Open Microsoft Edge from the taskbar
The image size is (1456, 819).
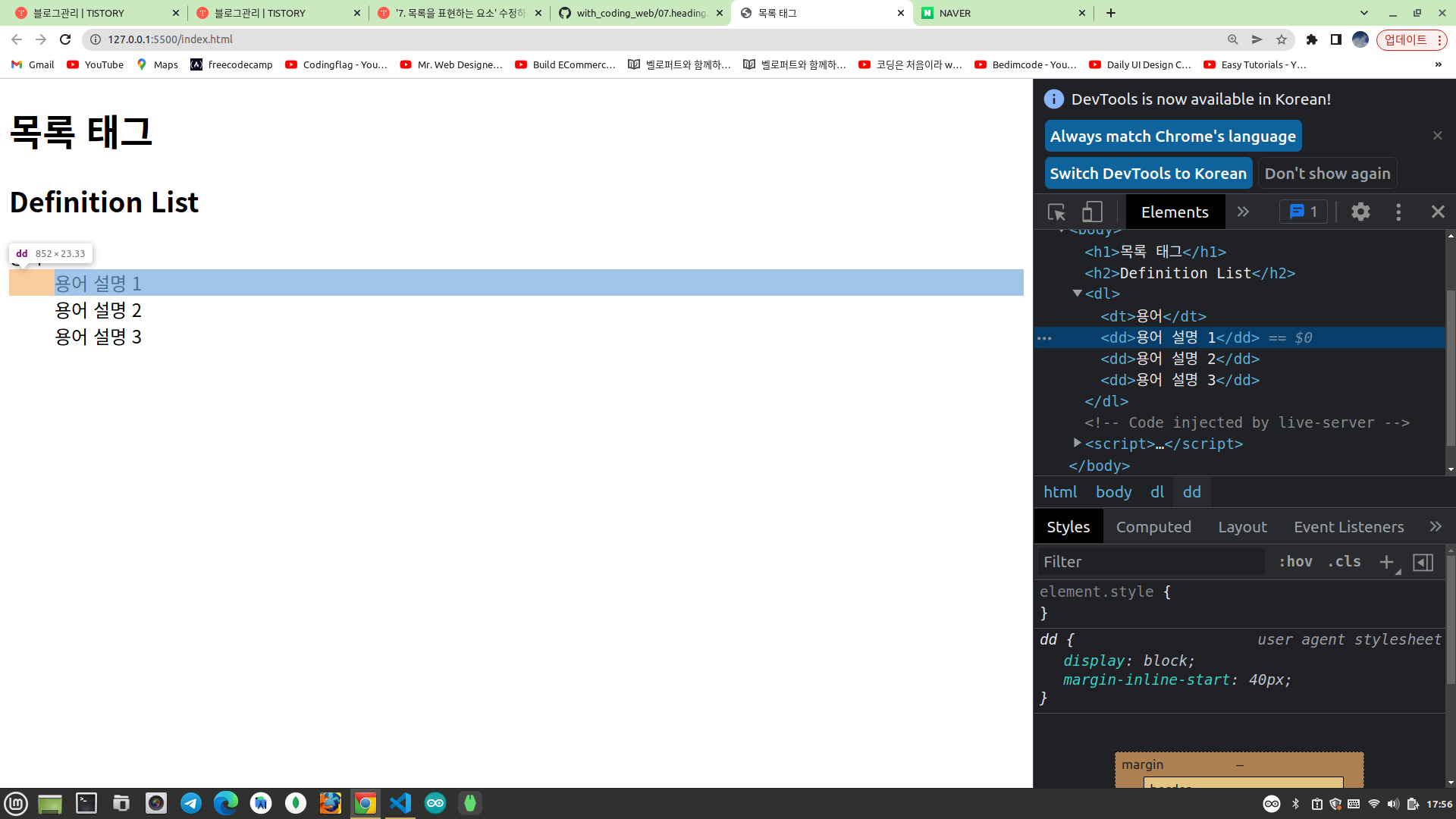(x=226, y=803)
